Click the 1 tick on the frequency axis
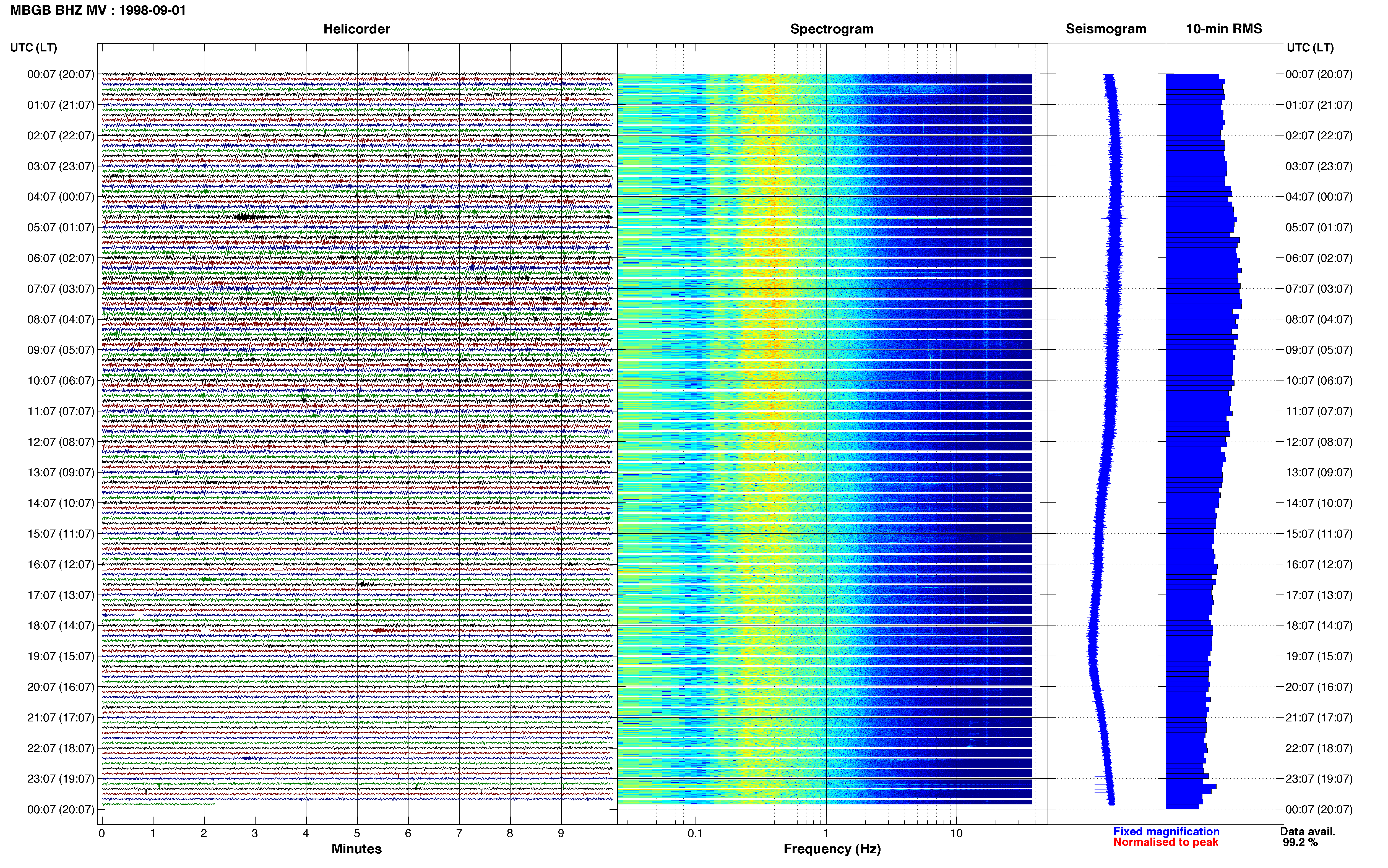Screen dimensions: 1388x868 826,833
